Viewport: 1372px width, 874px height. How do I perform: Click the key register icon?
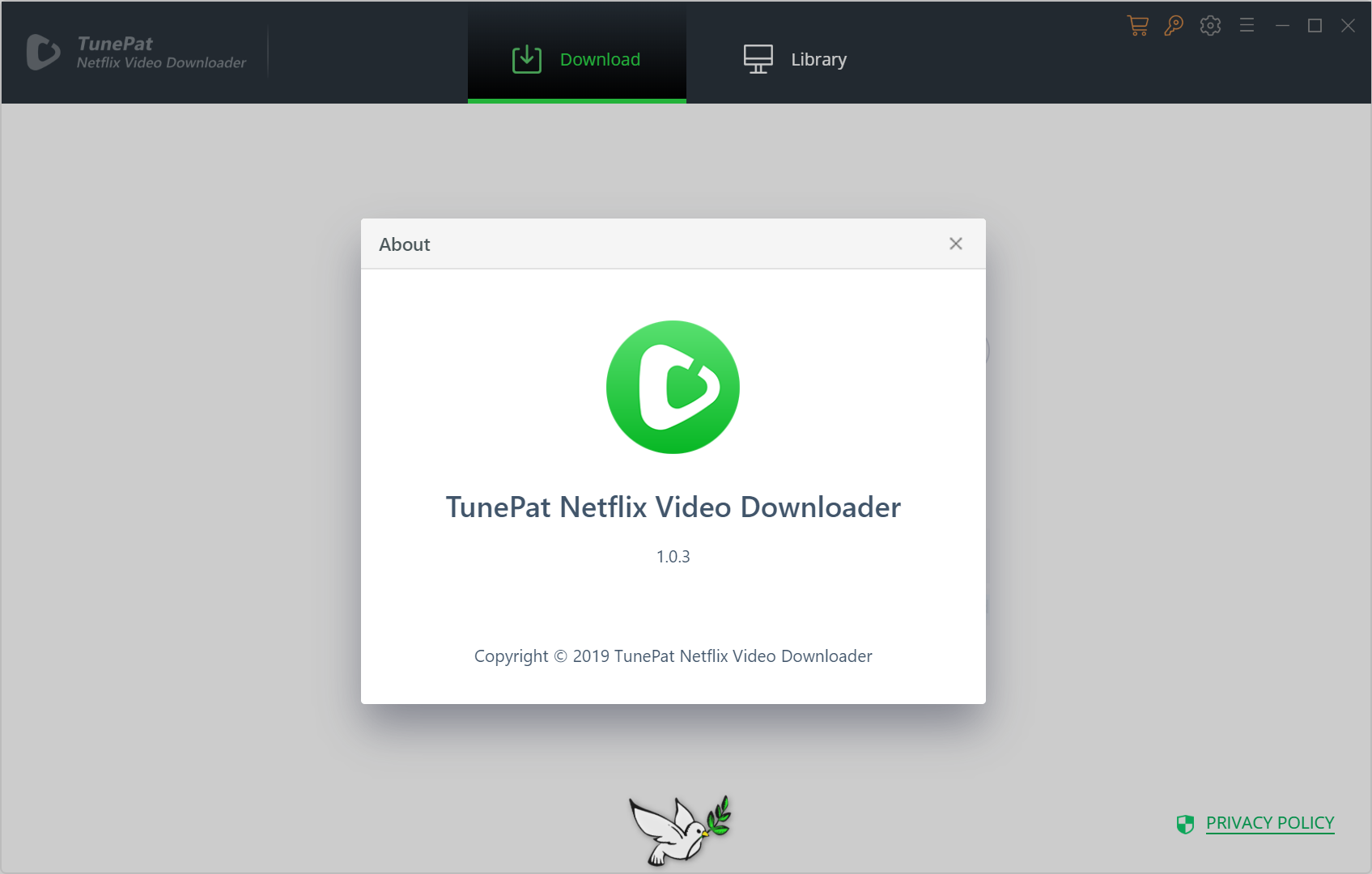pyautogui.click(x=1174, y=26)
